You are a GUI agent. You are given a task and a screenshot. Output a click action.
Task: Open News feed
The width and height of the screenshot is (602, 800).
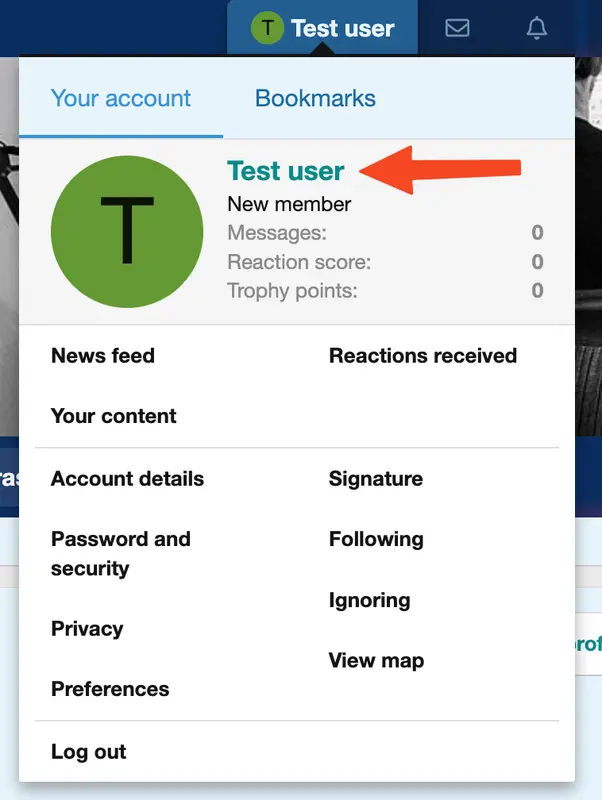pos(103,356)
